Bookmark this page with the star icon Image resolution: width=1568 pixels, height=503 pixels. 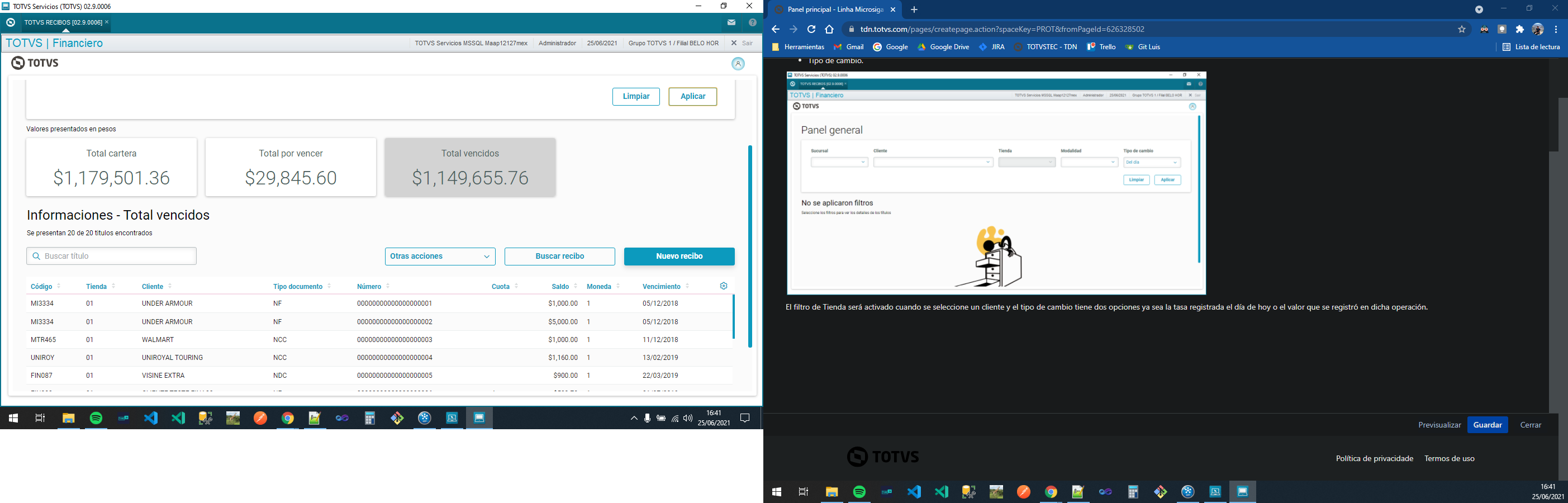coord(1462,29)
